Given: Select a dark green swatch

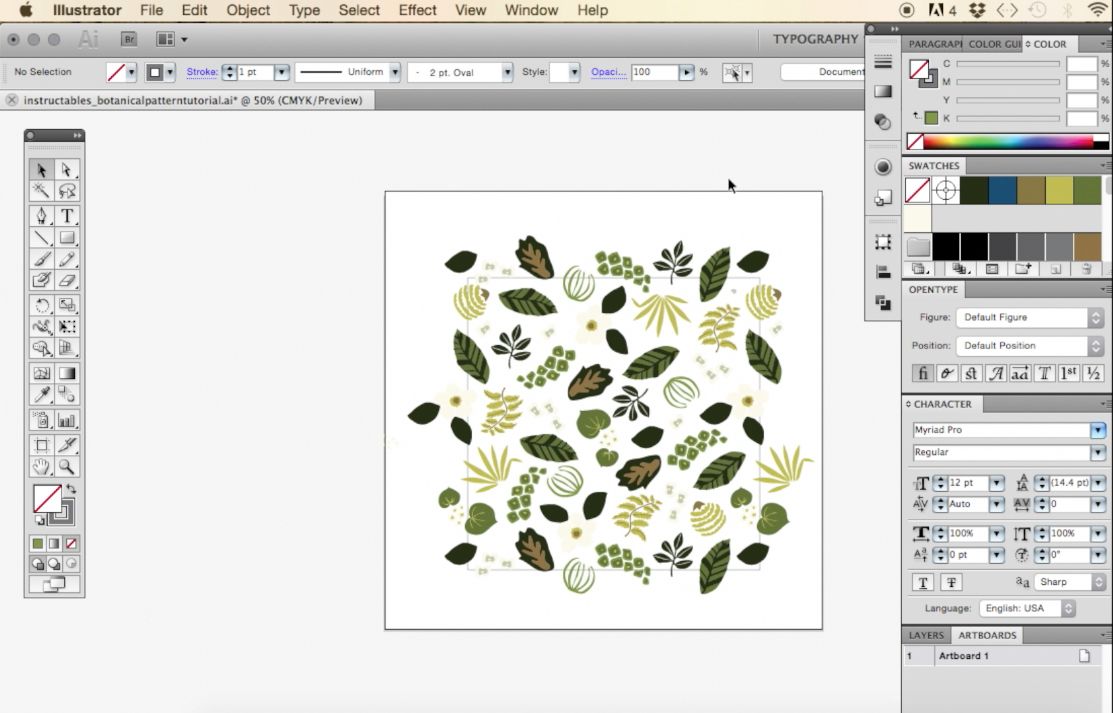Looking at the screenshot, I should [x=974, y=189].
